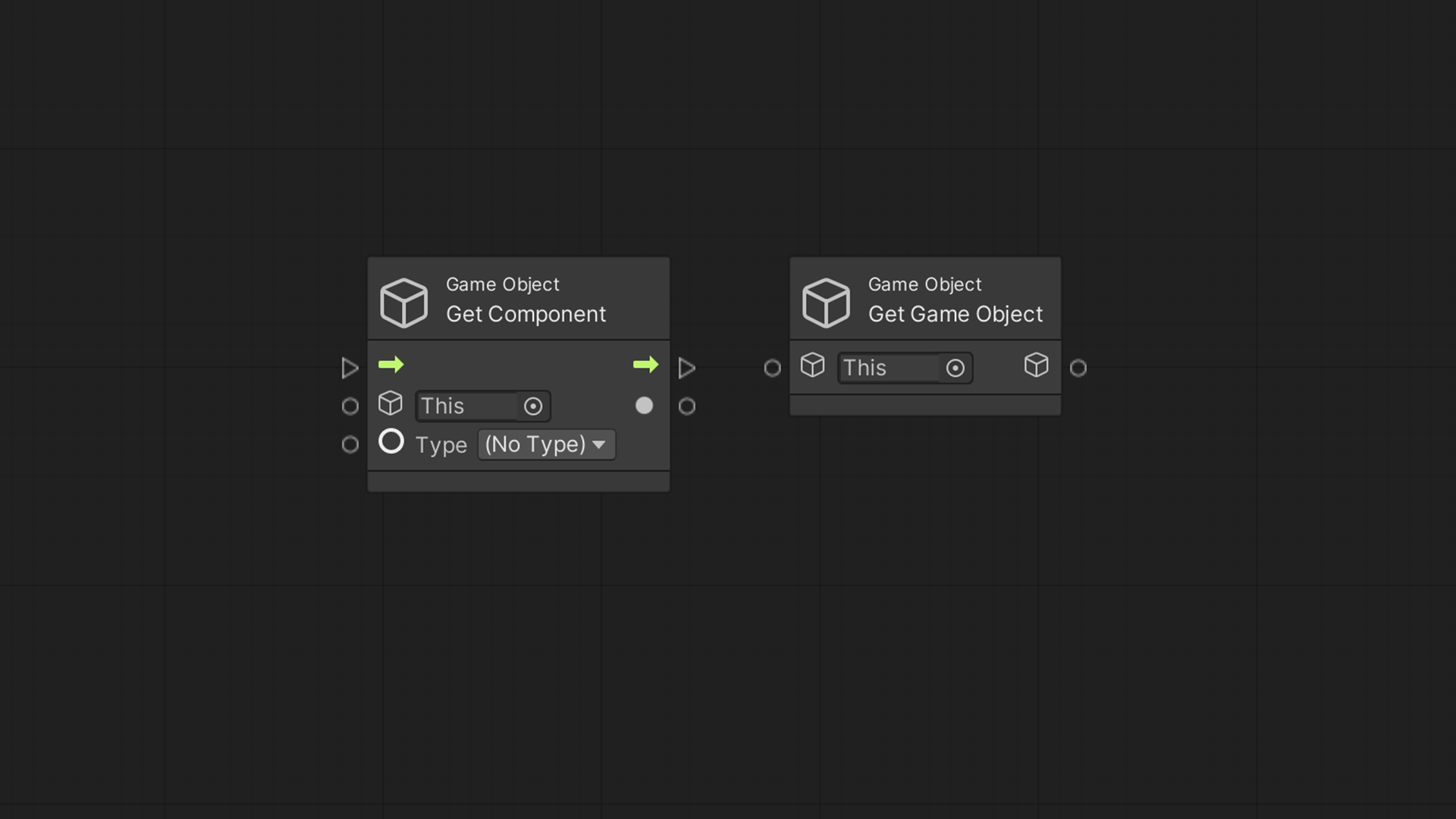The height and width of the screenshot is (819, 1456).
Task: Click Get Component node title label
Action: point(526,313)
